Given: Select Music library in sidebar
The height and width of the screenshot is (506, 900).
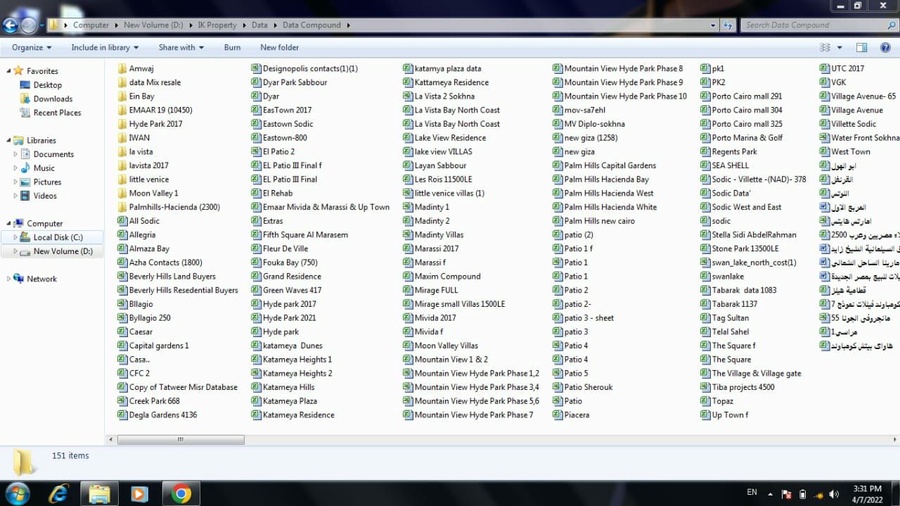Looking at the screenshot, I should [44, 168].
